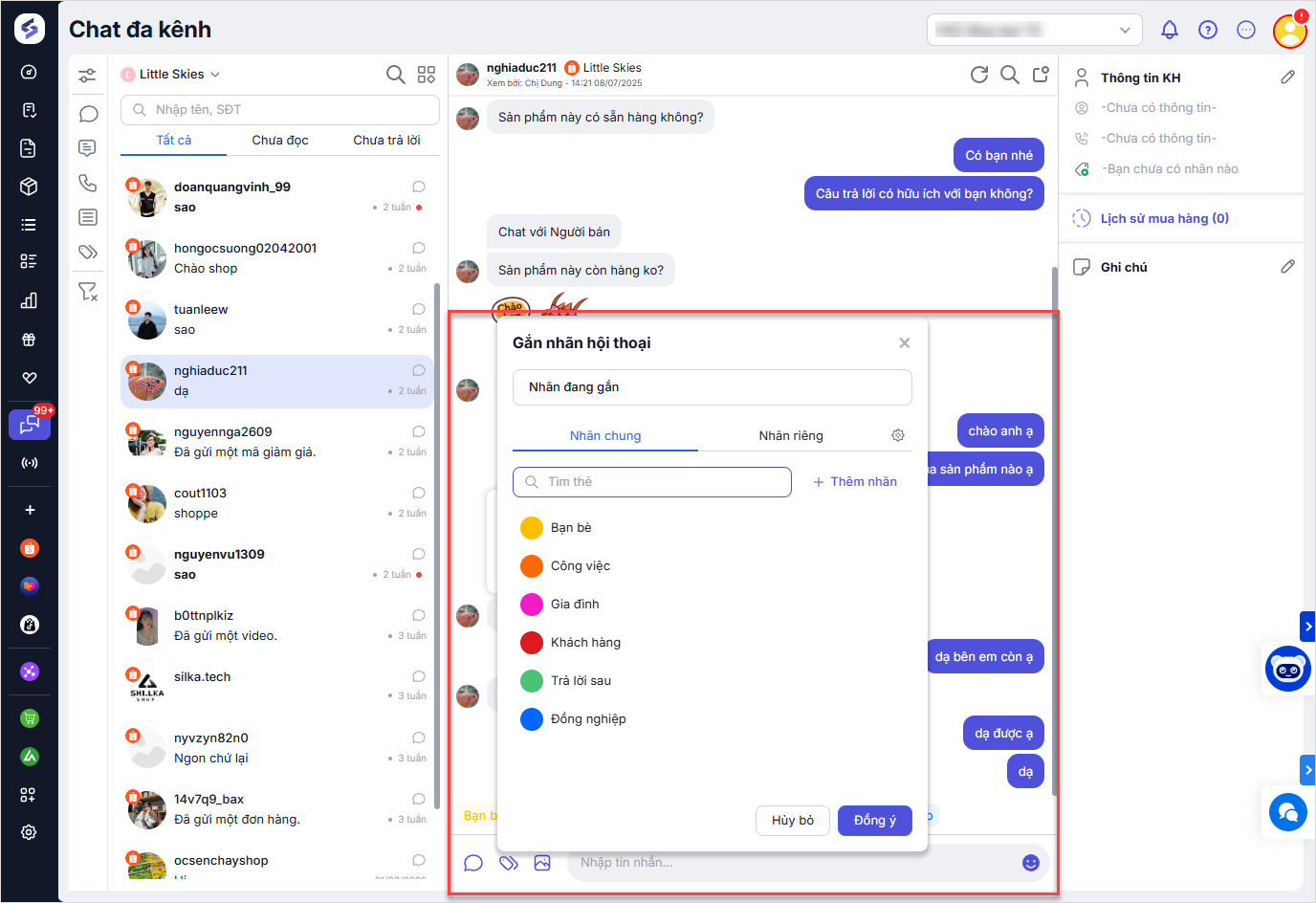Viewport: 1316px width, 903px height.
Task: Open the products box nav icon
Action: [29, 187]
